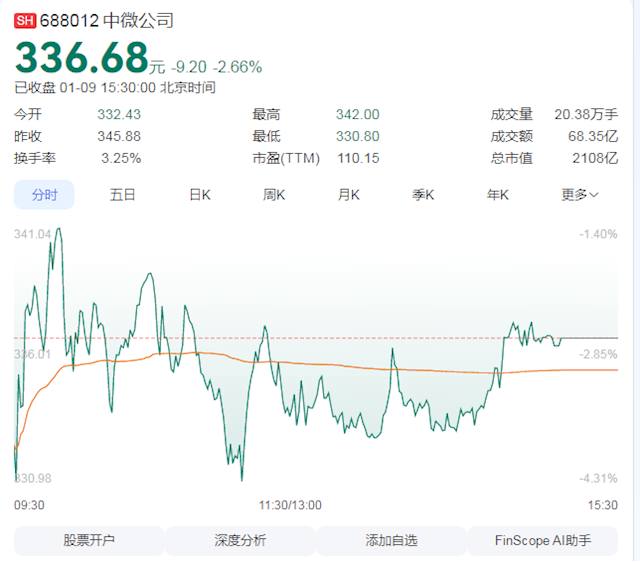The height and width of the screenshot is (562, 640).
Task: Click the 总市值 value 2108亿
Action: 596,158
